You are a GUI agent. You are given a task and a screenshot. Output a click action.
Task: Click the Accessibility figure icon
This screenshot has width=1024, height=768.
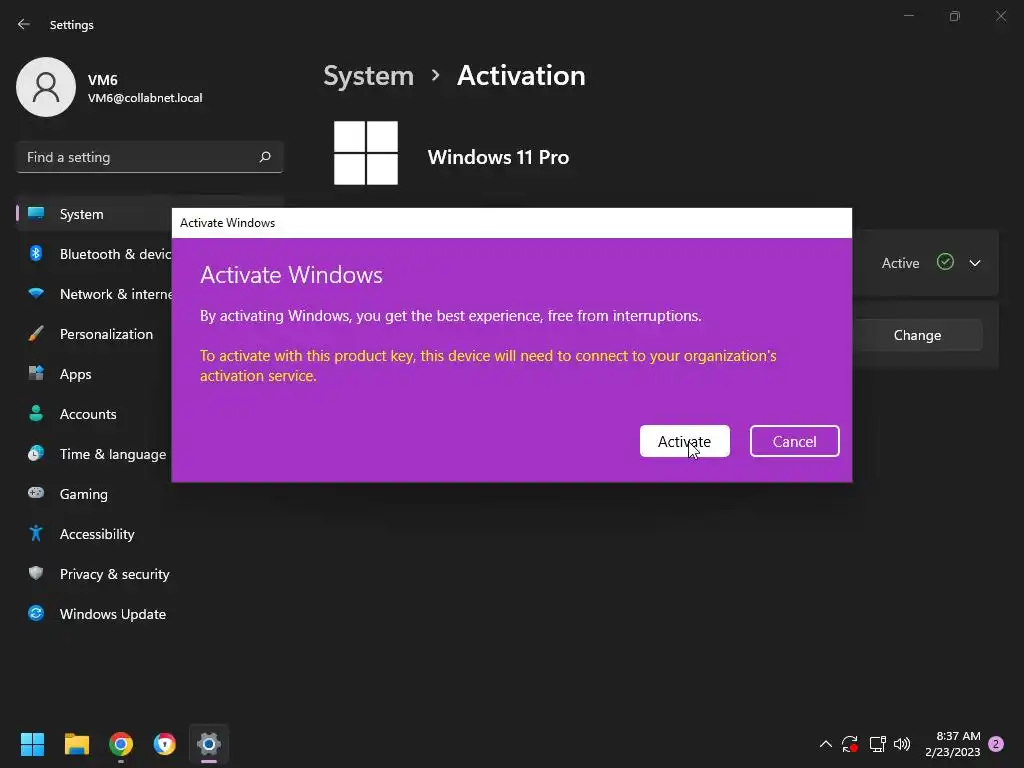[x=36, y=534]
